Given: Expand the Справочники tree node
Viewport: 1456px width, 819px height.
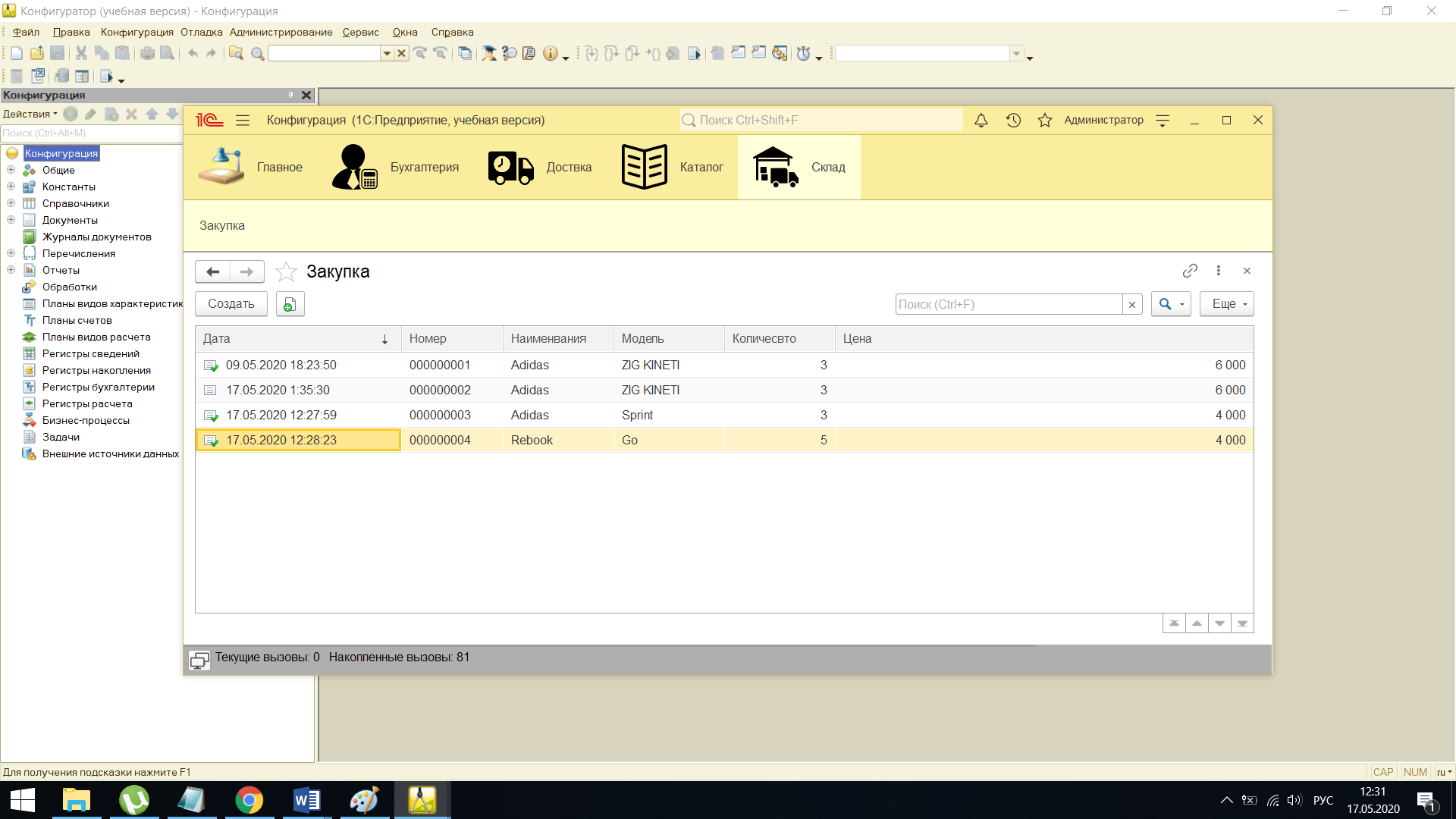Looking at the screenshot, I should 11,203.
